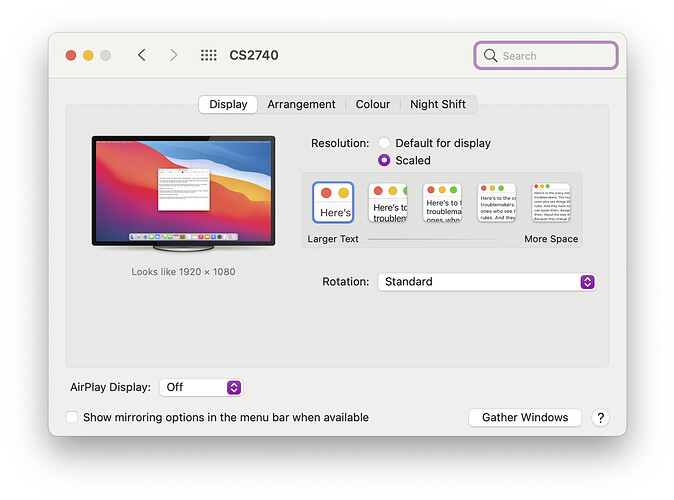This screenshot has height=500, width=674.
Task: Select Default for display radio button
Action: [x=384, y=143]
